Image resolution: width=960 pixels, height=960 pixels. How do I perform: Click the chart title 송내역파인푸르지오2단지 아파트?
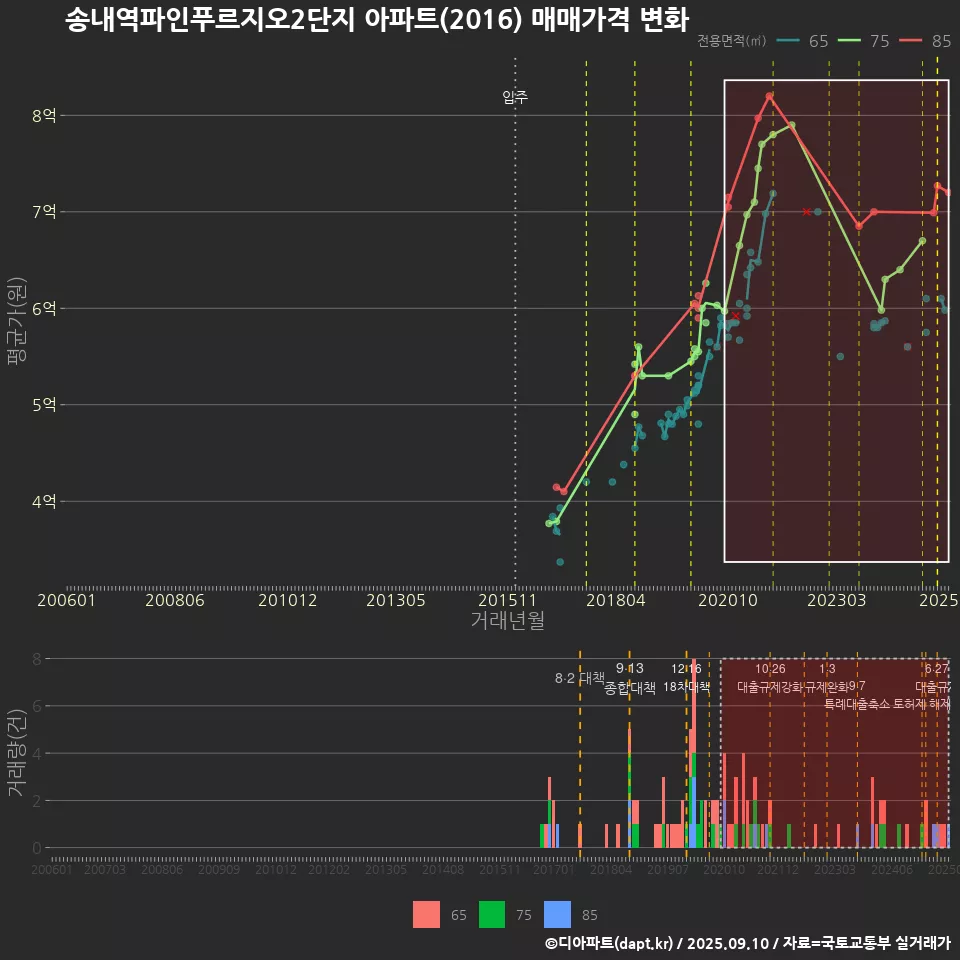(x=376, y=20)
